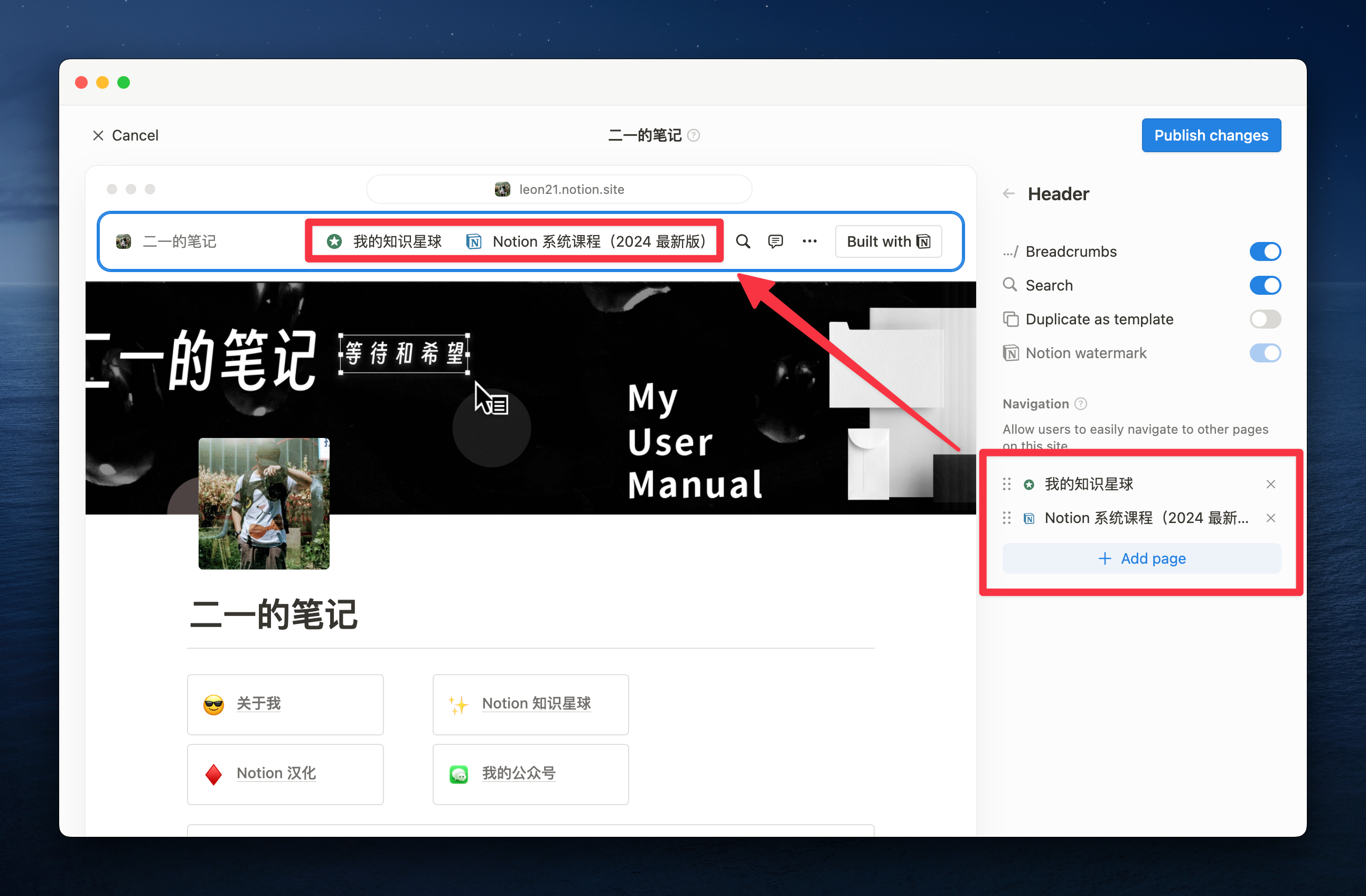Click the help icon beside the 二一的笔记 title
Image resolution: width=1366 pixels, height=896 pixels.
click(694, 135)
